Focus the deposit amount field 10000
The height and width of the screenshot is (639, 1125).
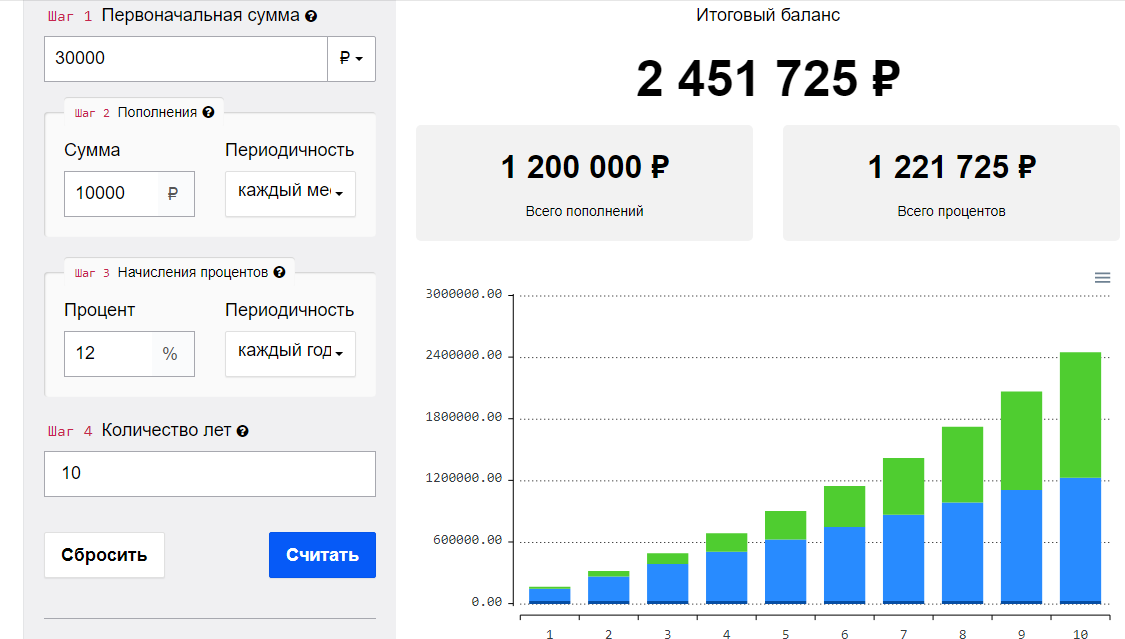[x=110, y=193]
